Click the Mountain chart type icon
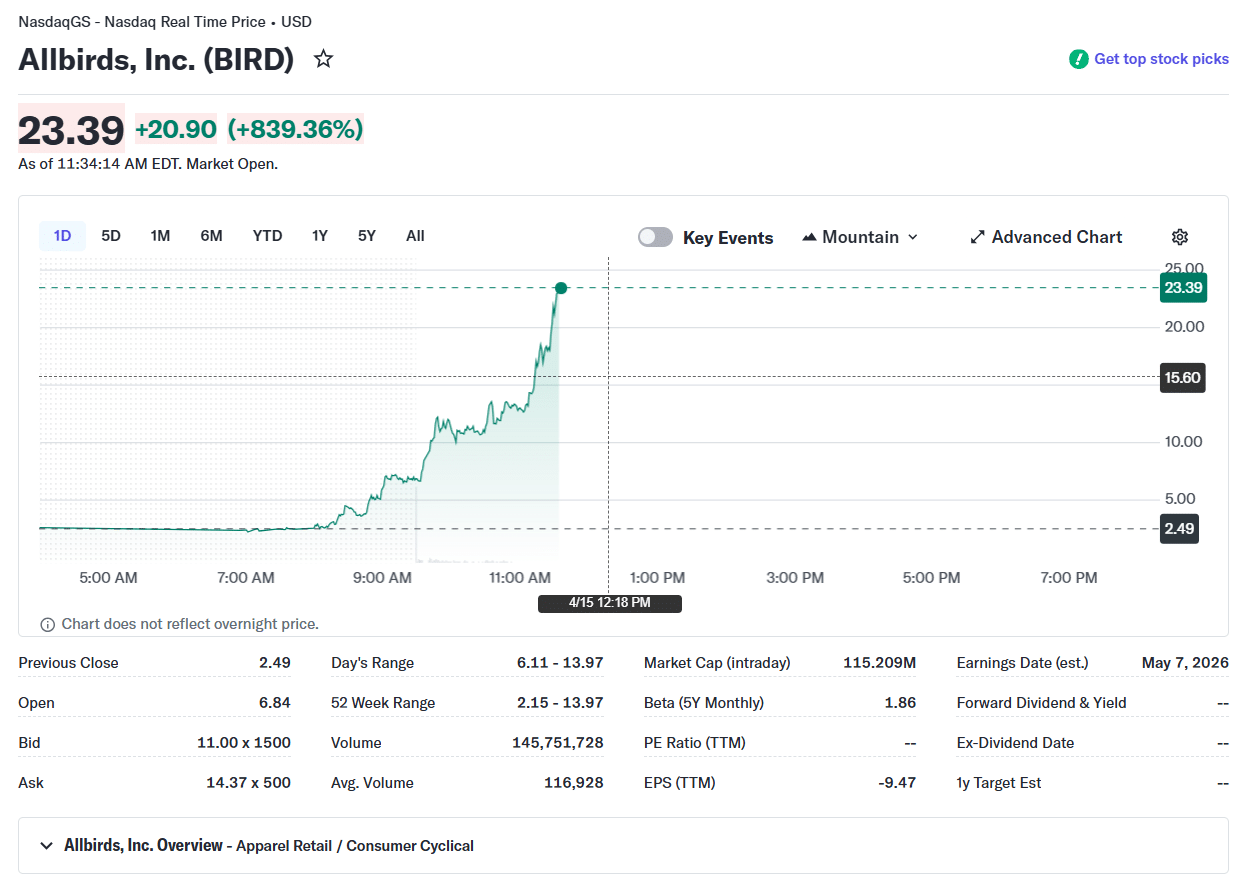This screenshot has width=1253, height=885. click(810, 237)
